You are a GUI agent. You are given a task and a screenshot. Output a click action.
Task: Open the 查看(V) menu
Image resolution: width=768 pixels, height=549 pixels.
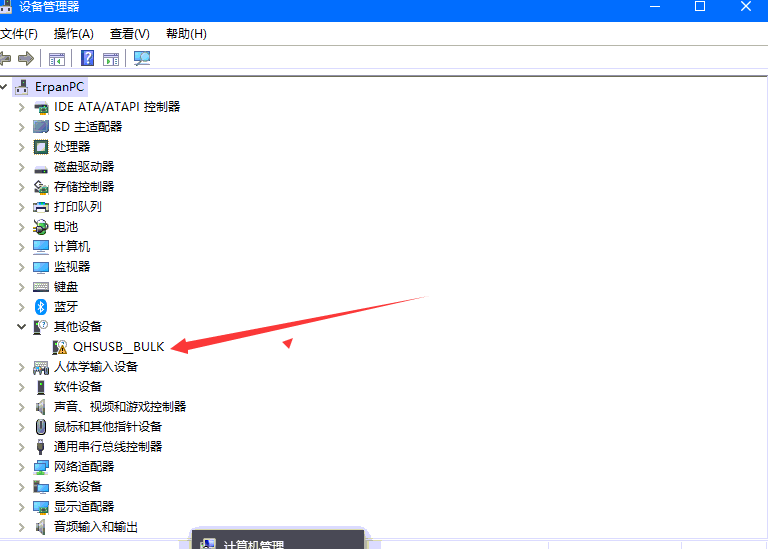[130, 34]
